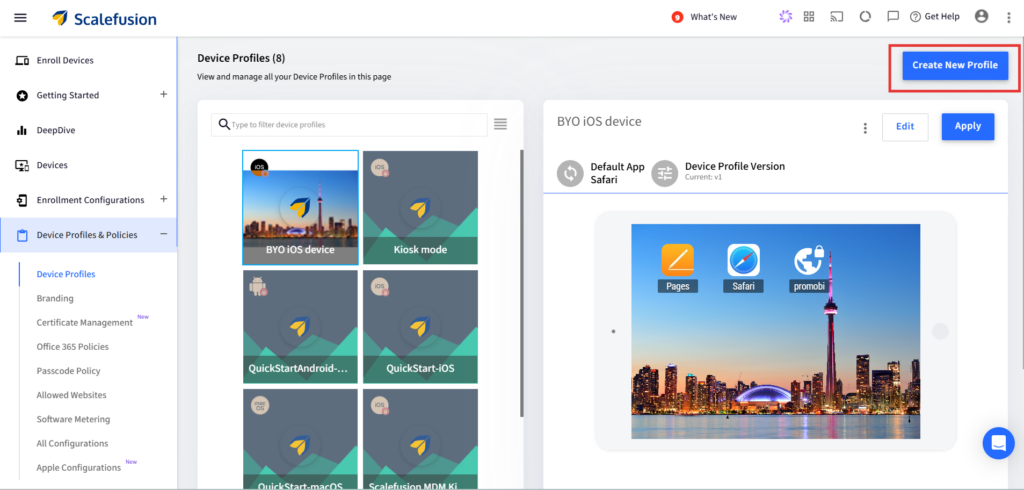The image size is (1024, 490).
Task: Select BYO iOS device profile card
Action: [x=300, y=207]
